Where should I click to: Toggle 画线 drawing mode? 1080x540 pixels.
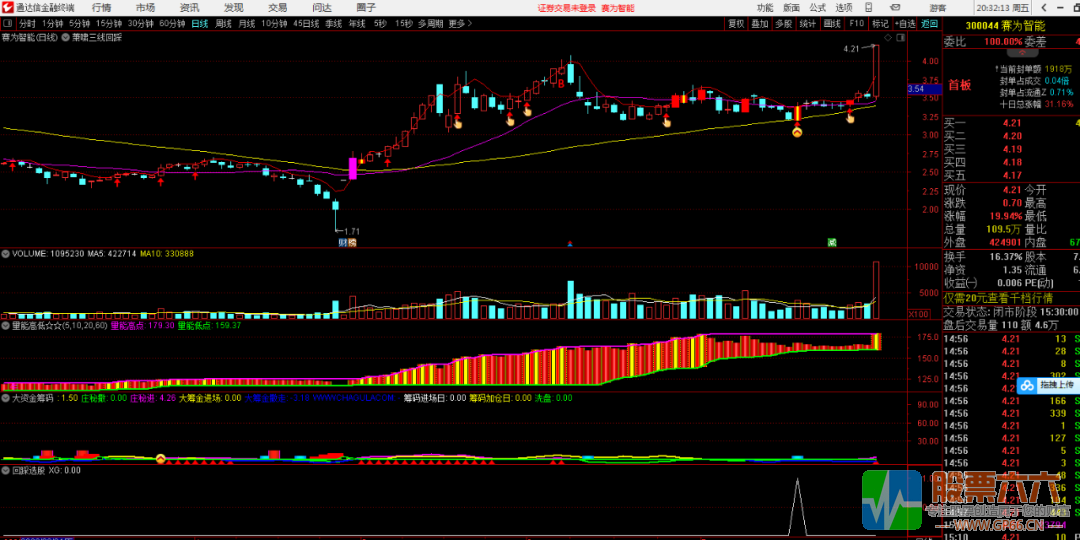point(832,23)
